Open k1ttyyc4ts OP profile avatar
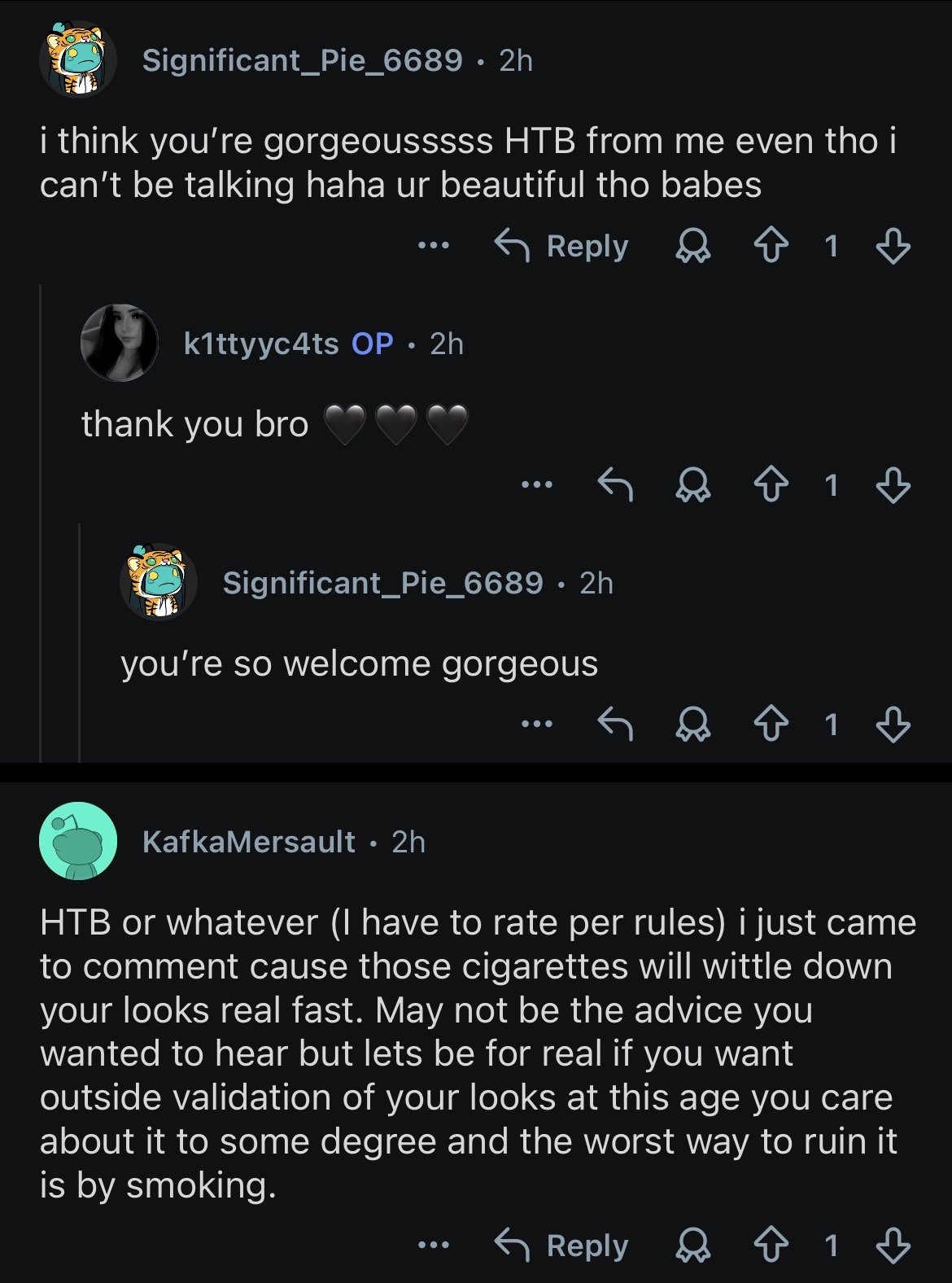This screenshot has width=952, height=1283. [x=119, y=343]
